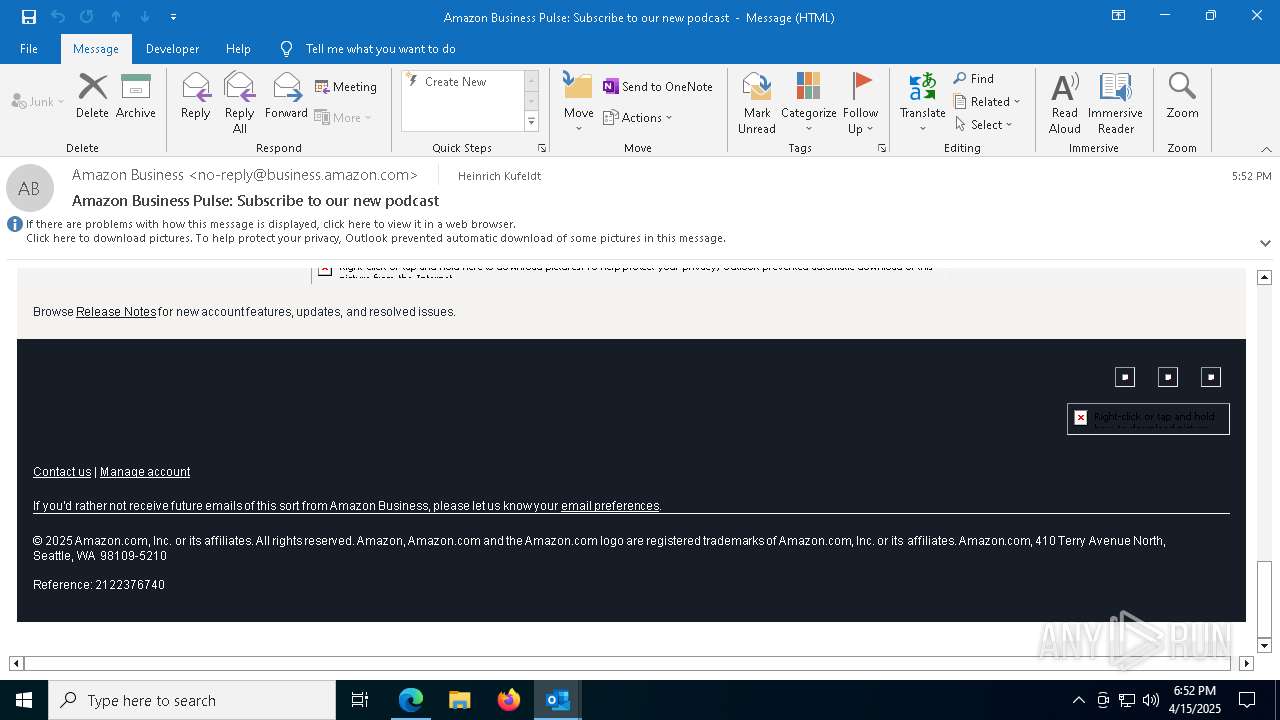Click the Undo arrow in title bar

[x=58, y=17]
